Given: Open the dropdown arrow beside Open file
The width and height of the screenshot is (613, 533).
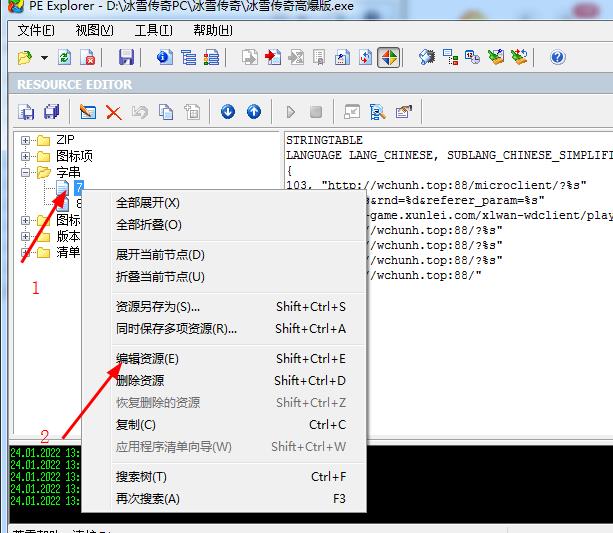Looking at the screenshot, I should [x=45, y=58].
